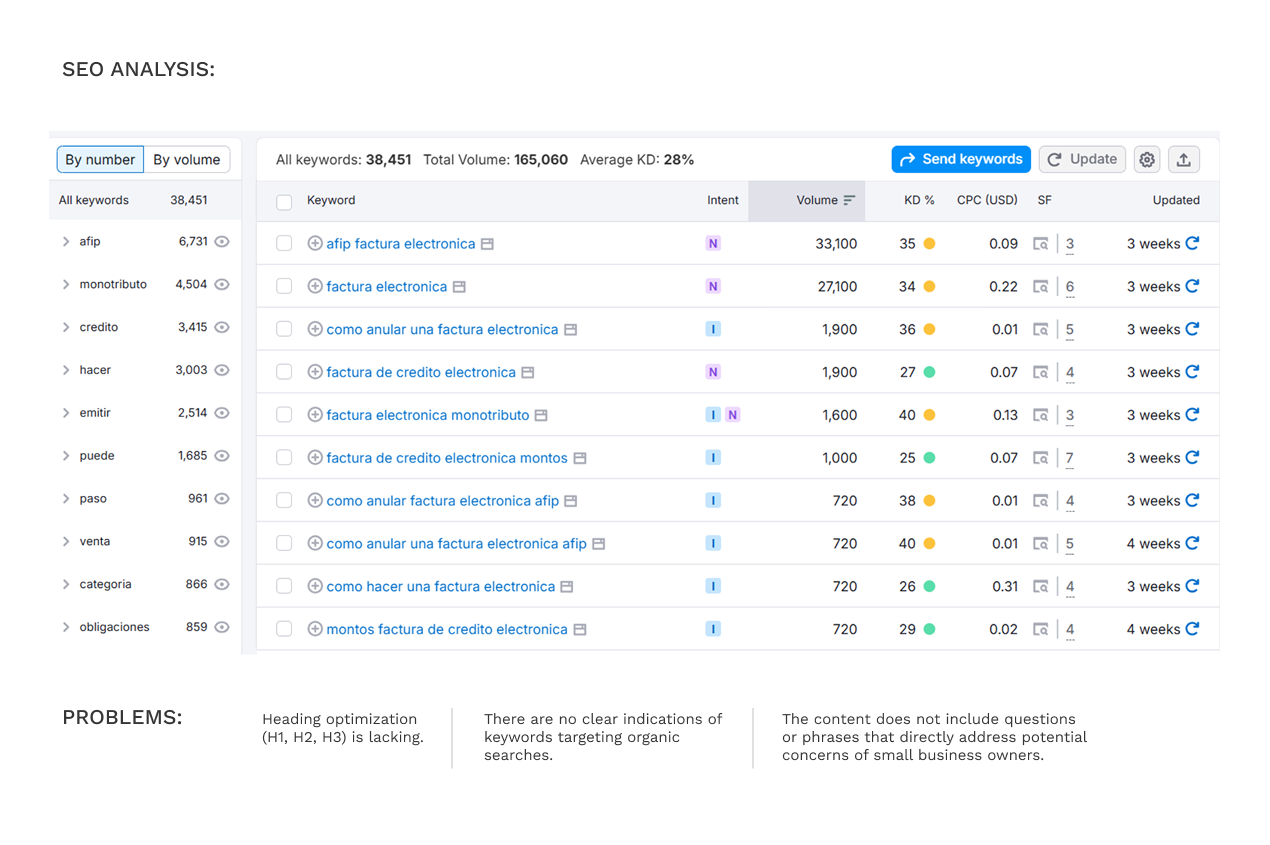Click plus icon for 'como anular factura electronica afip'
The image size is (1270, 845).
point(315,501)
